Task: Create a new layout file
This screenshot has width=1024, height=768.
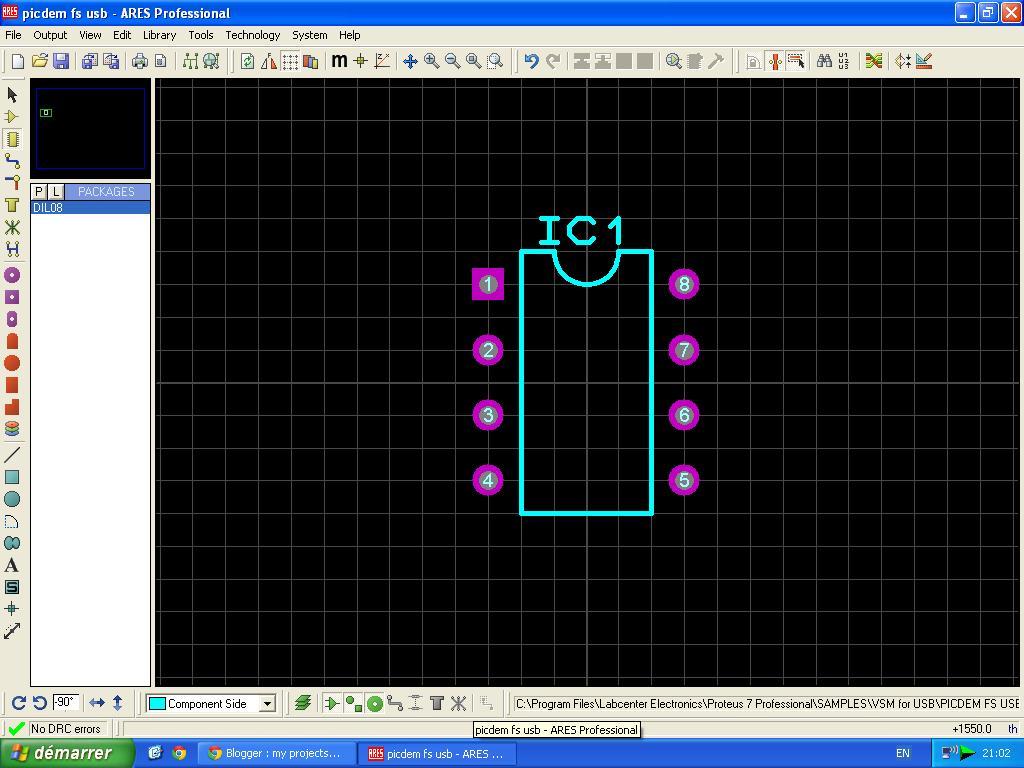Action: click(18, 61)
